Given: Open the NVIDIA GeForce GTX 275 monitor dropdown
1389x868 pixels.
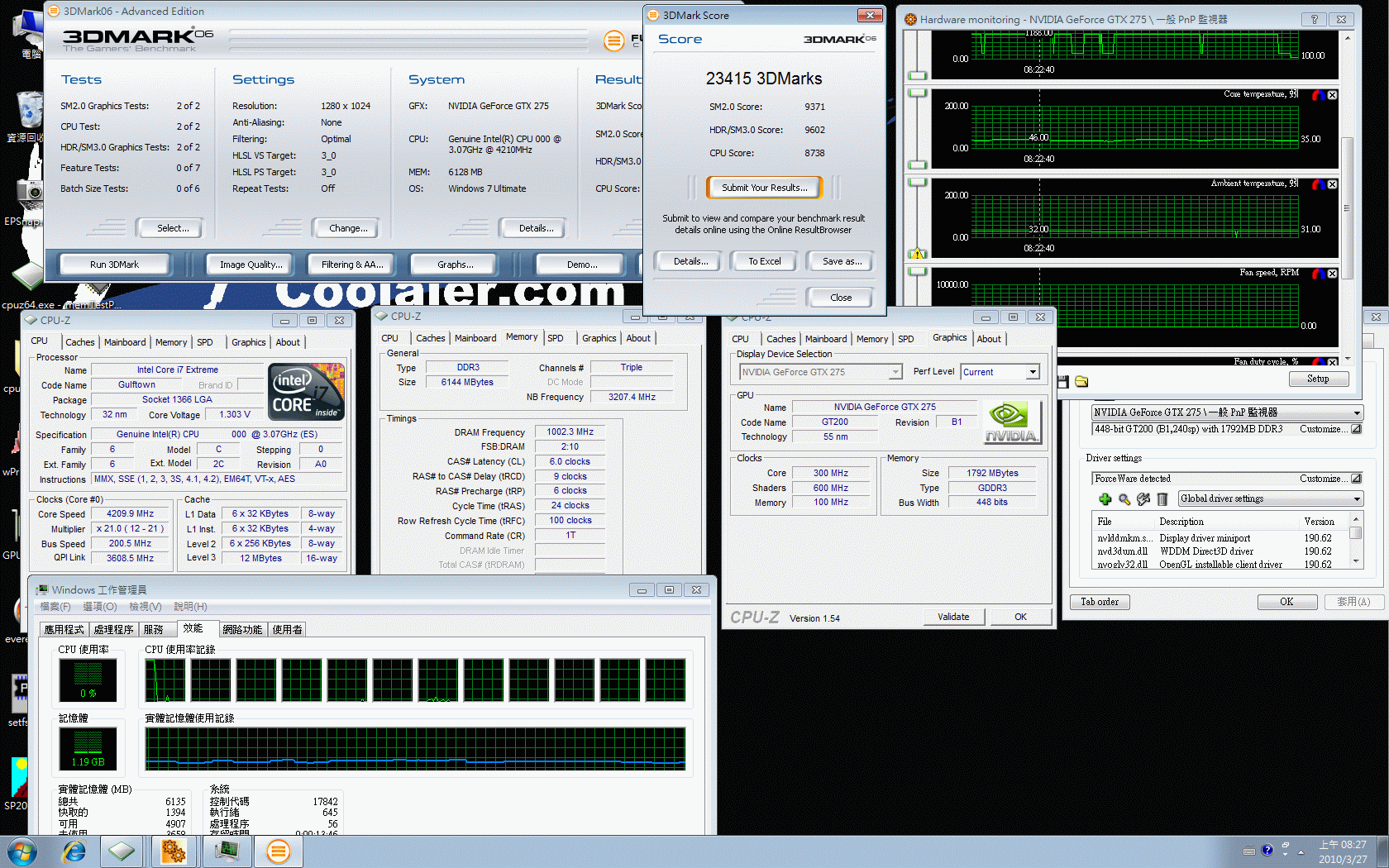Looking at the screenshot, I should (1357, 413).
